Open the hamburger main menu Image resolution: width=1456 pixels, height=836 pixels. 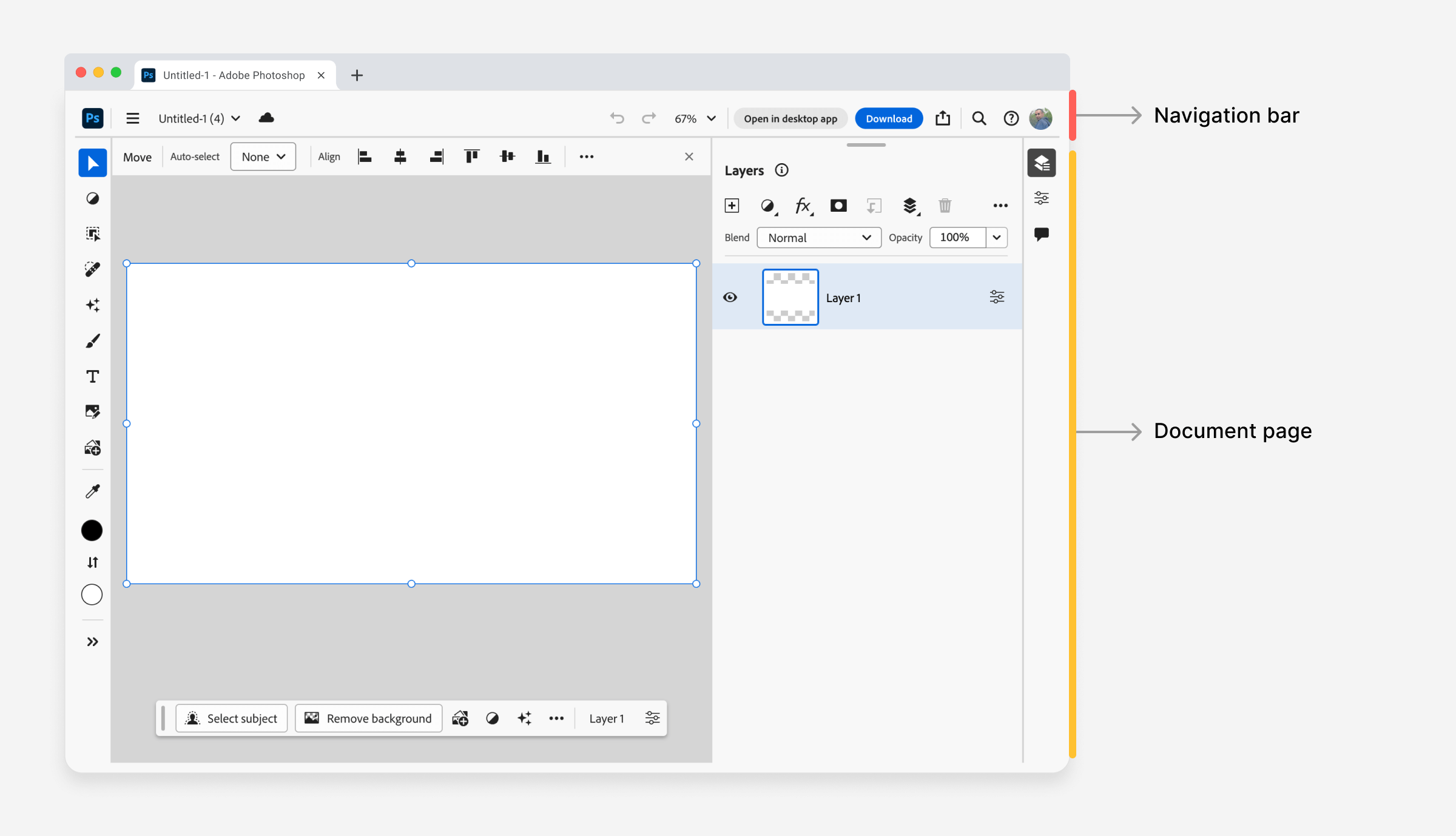click(132, 118)
